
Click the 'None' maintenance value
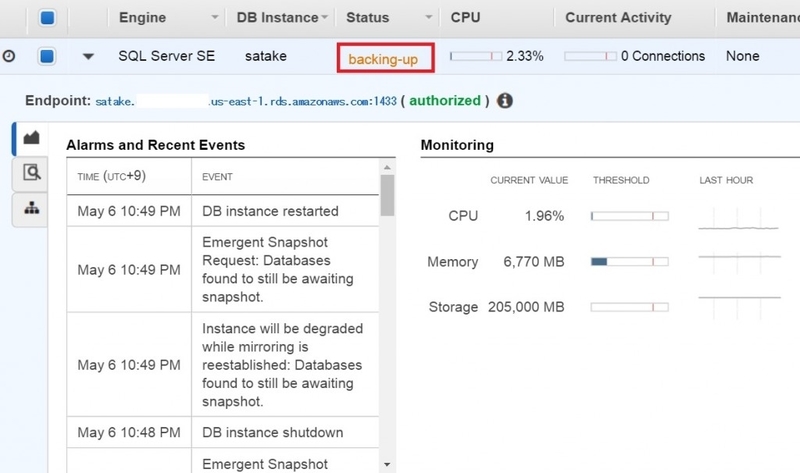click(742, 56)
